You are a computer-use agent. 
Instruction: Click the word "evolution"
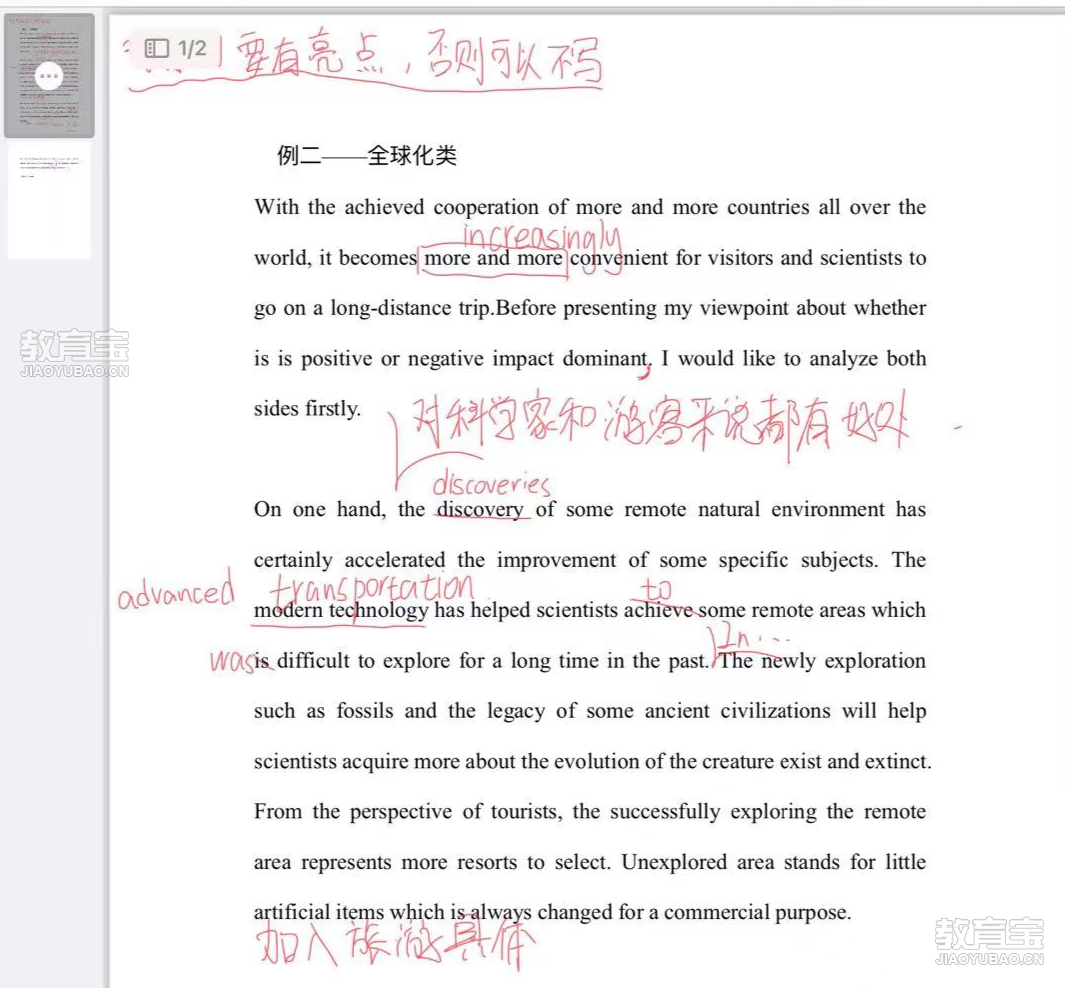[x=597, y=762]
